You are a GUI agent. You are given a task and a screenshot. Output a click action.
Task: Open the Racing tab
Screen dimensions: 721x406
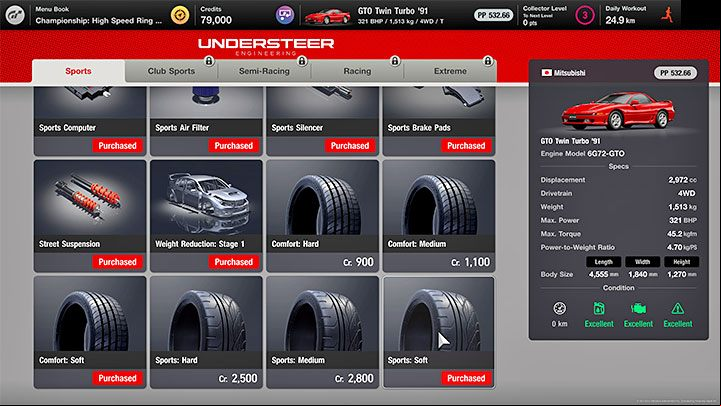point(357,71)
